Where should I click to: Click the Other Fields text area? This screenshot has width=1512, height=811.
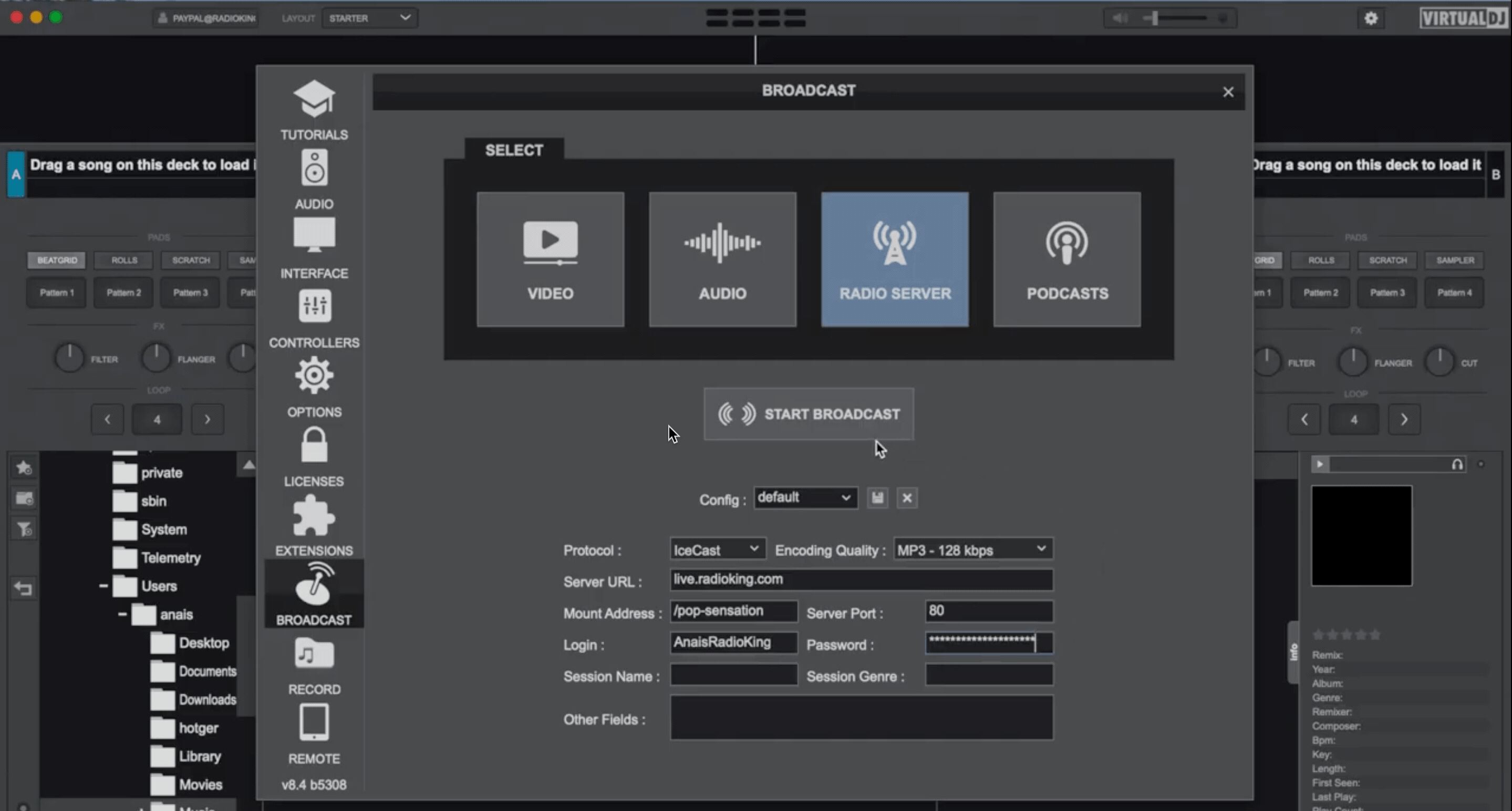pyautogui.click(x=861, y=717)
